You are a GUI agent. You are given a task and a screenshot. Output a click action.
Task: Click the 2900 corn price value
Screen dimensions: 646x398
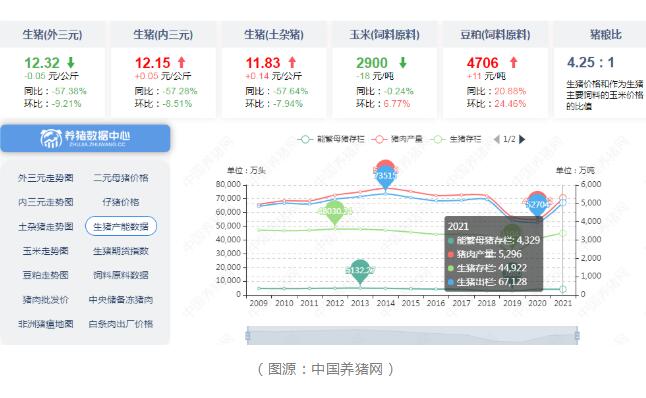[x=372, y=63]
